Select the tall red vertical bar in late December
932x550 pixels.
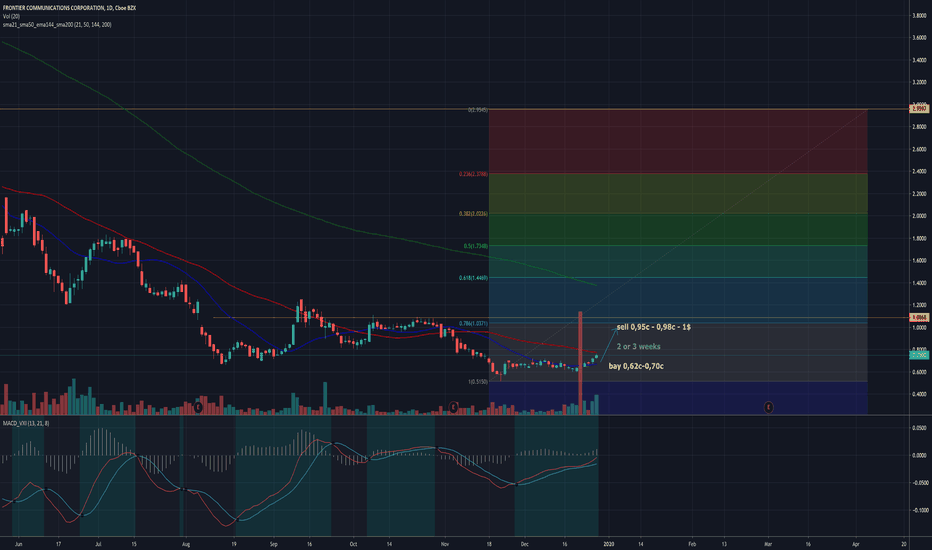coord(580,362)
